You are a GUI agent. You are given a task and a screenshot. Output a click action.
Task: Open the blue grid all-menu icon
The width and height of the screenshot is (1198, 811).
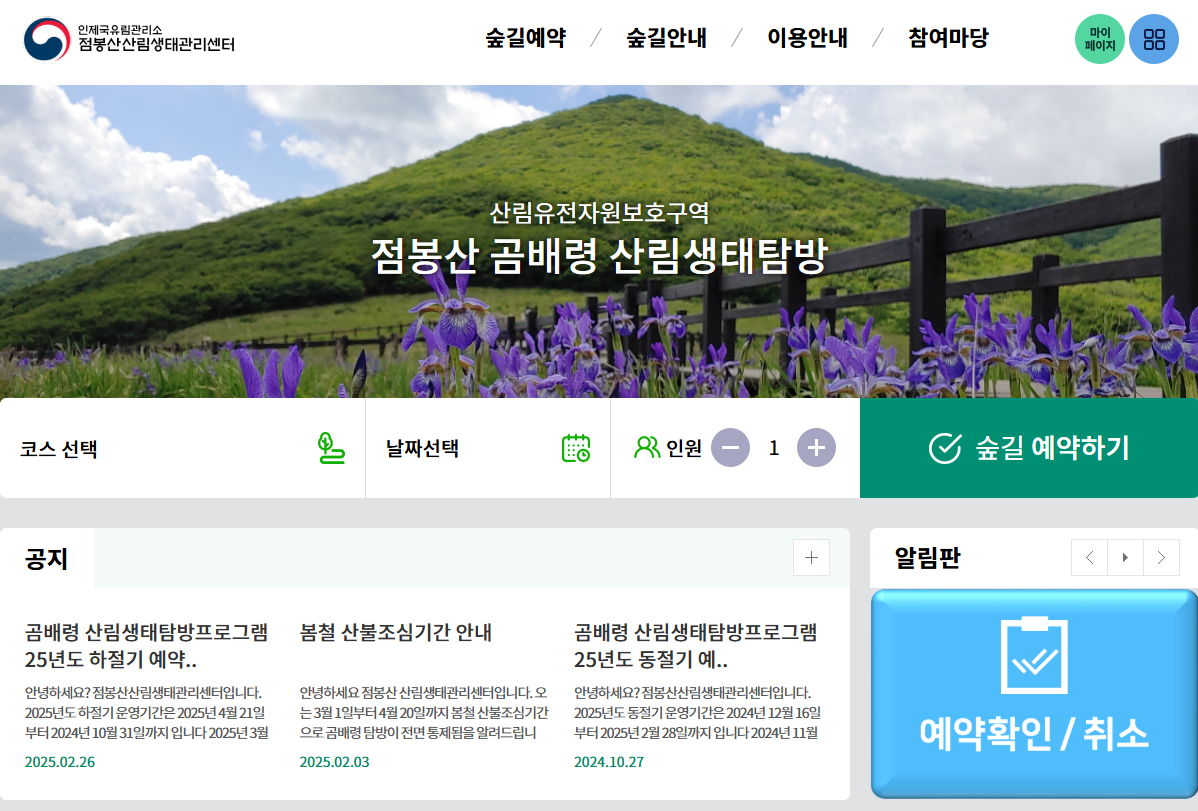click(1154, 39)
